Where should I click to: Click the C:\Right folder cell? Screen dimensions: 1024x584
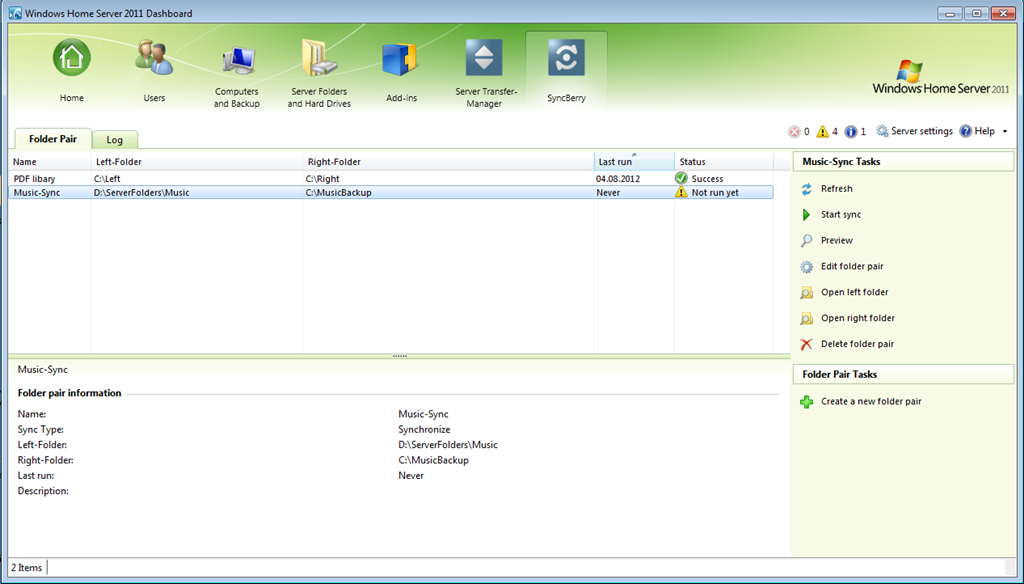pos(323,178)
